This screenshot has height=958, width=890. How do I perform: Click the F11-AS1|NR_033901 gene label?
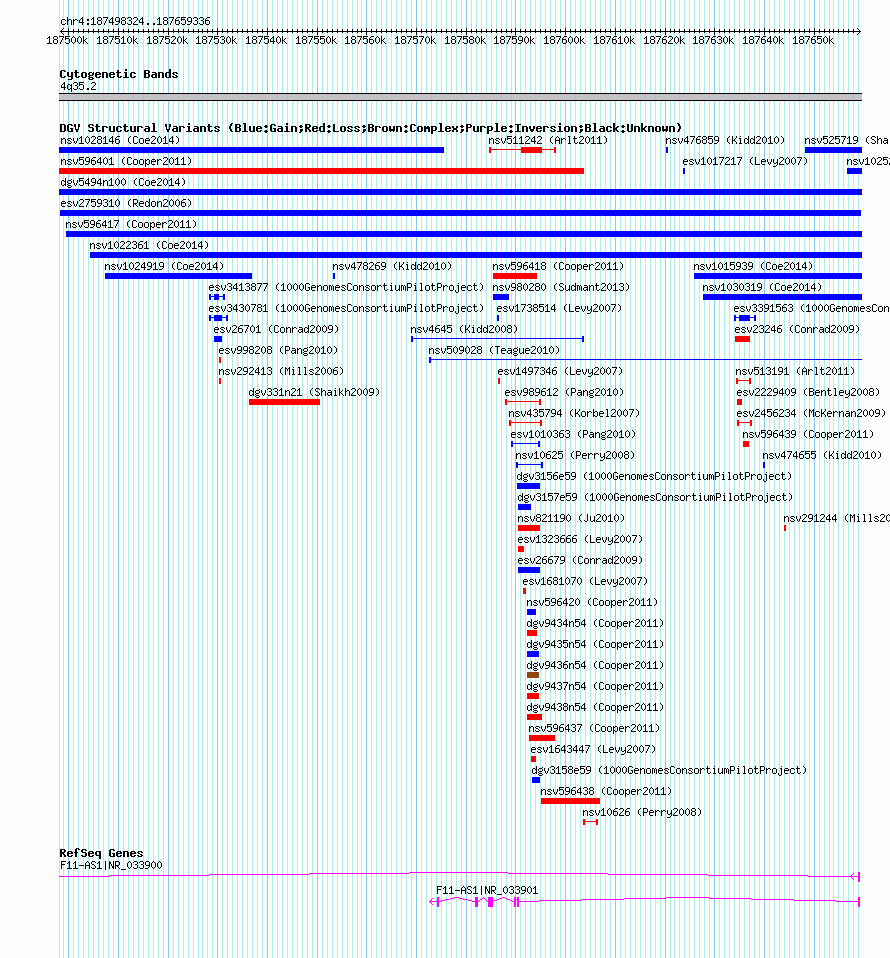[x=487, y=890]
